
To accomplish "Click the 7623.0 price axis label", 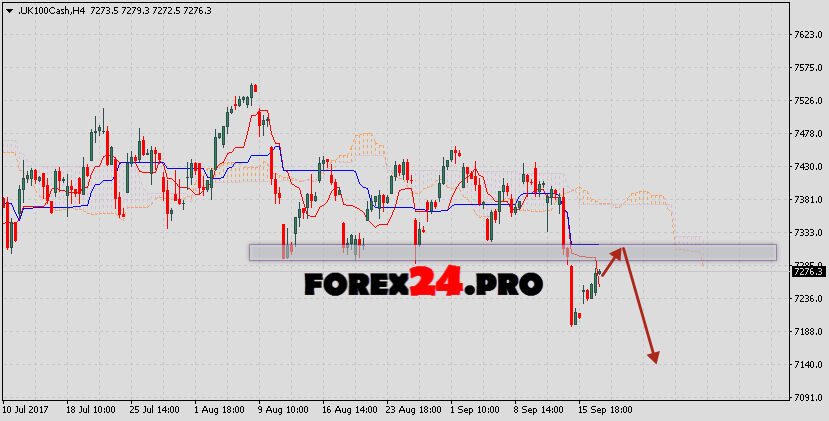I will [808, 35].
